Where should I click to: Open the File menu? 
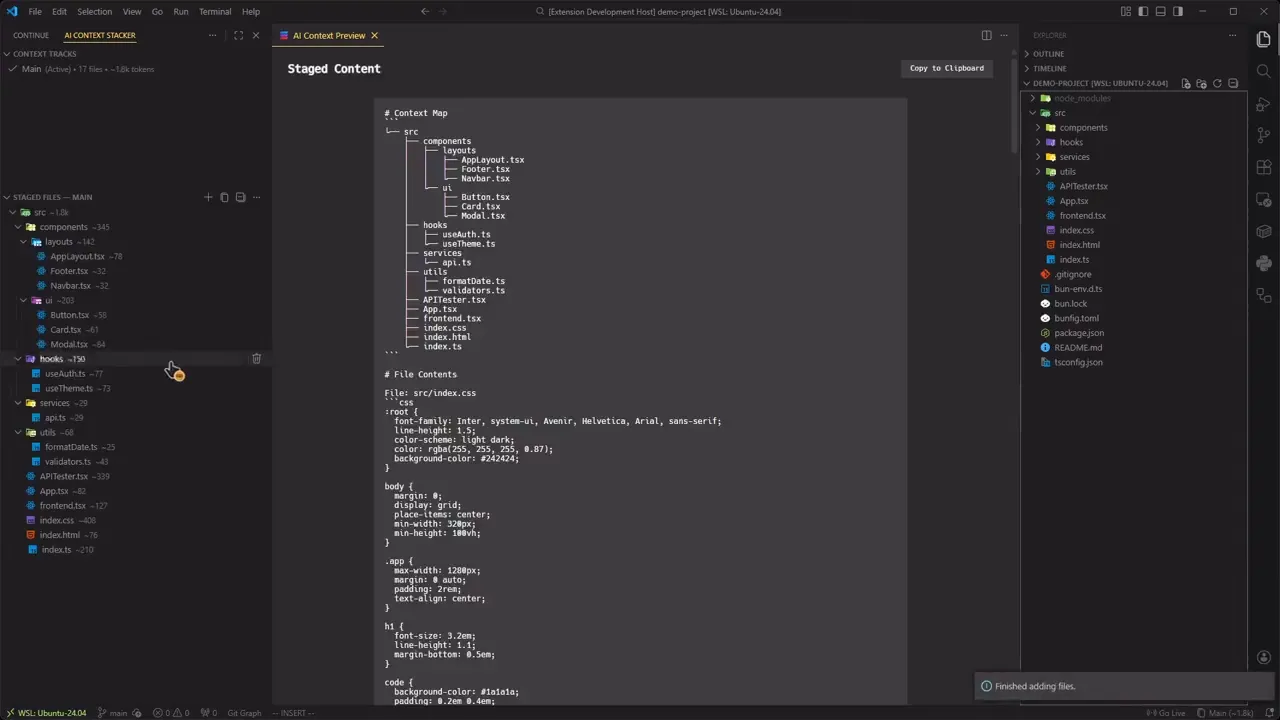pos(35,11)
